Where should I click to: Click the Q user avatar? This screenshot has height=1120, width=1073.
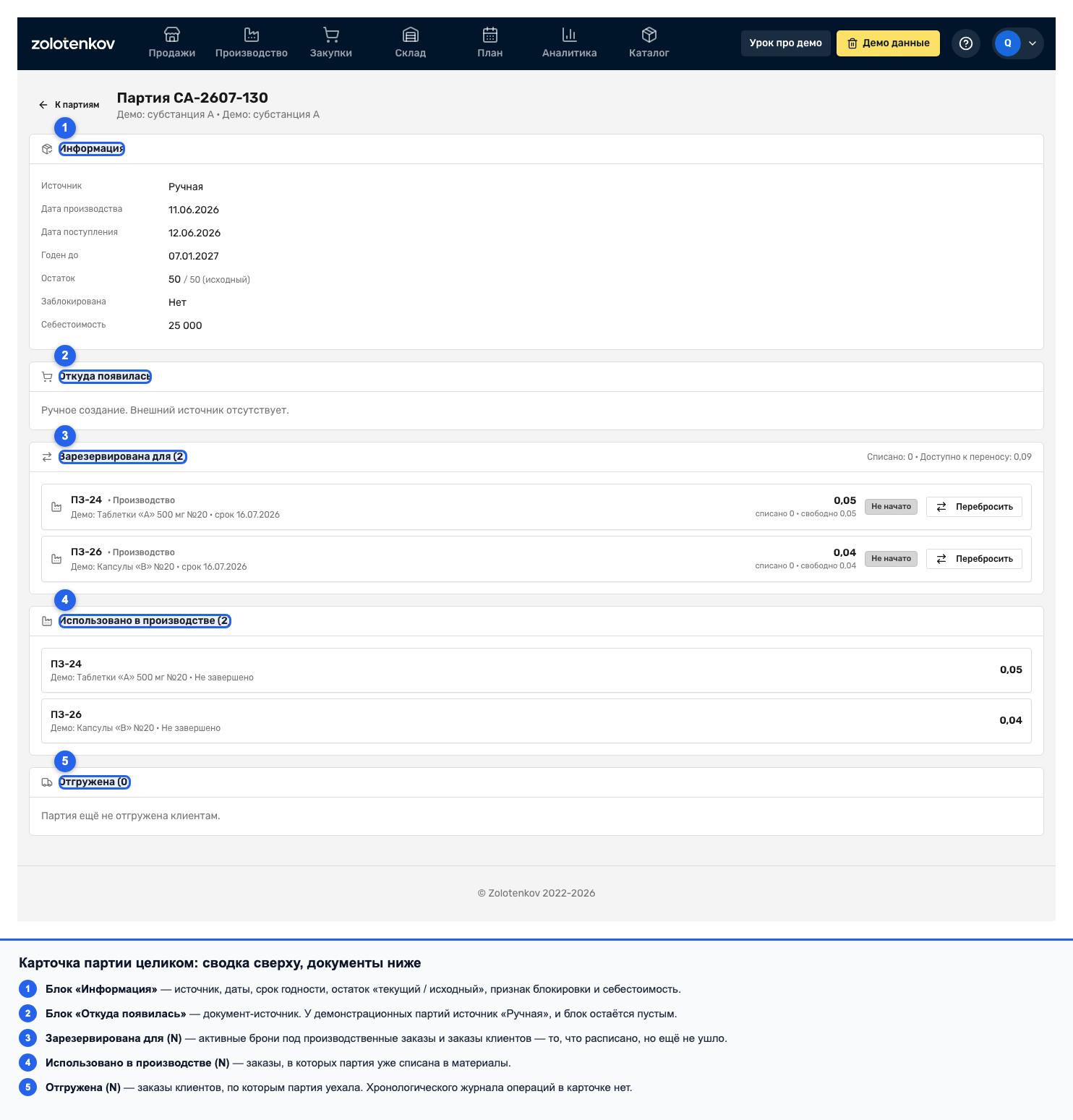click(x=1008, y=43)
